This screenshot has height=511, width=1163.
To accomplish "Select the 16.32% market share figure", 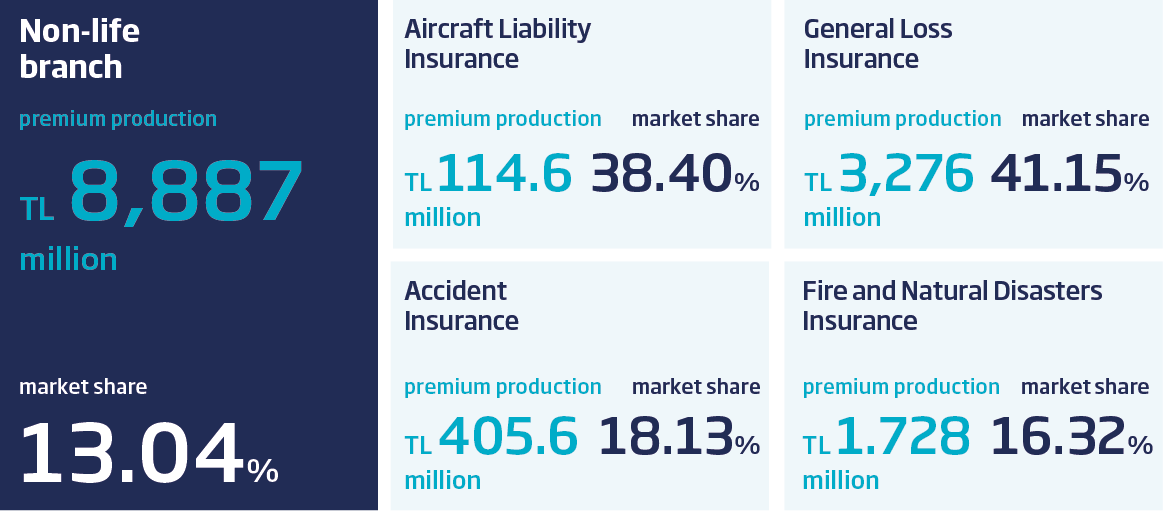I will click(1070, 439).
